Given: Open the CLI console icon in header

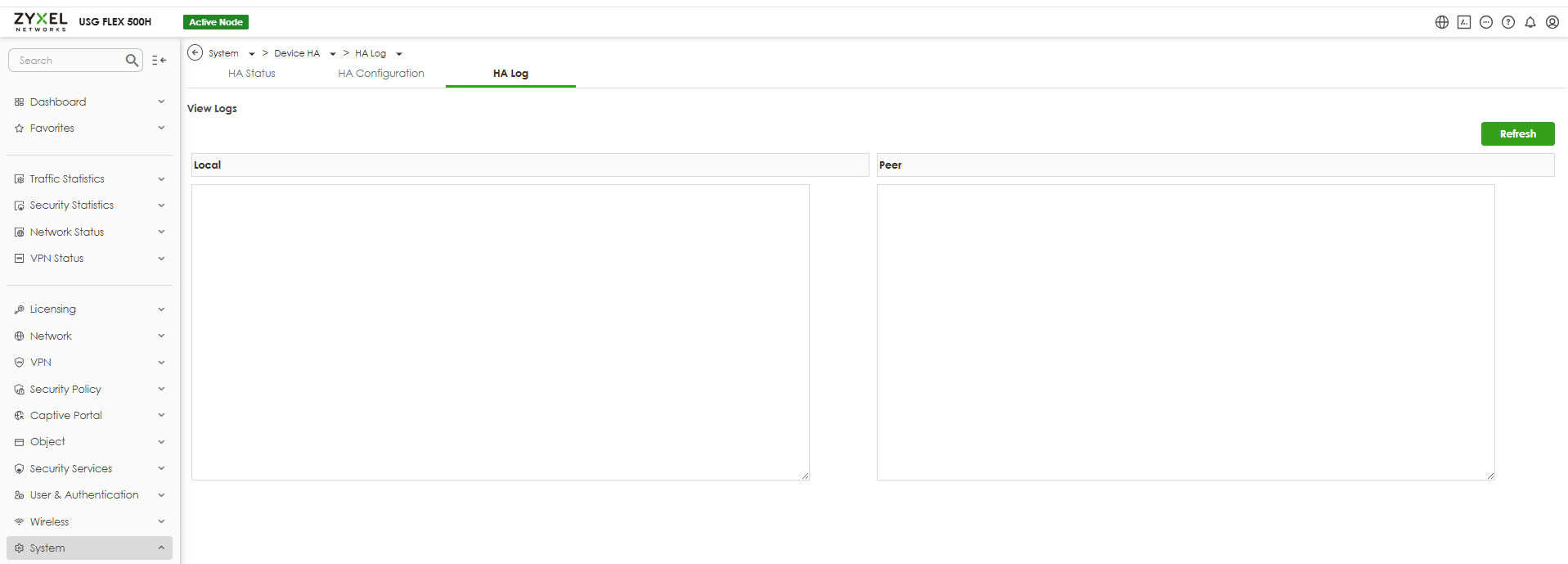Looking at the screenshot, I should 1464,22.
